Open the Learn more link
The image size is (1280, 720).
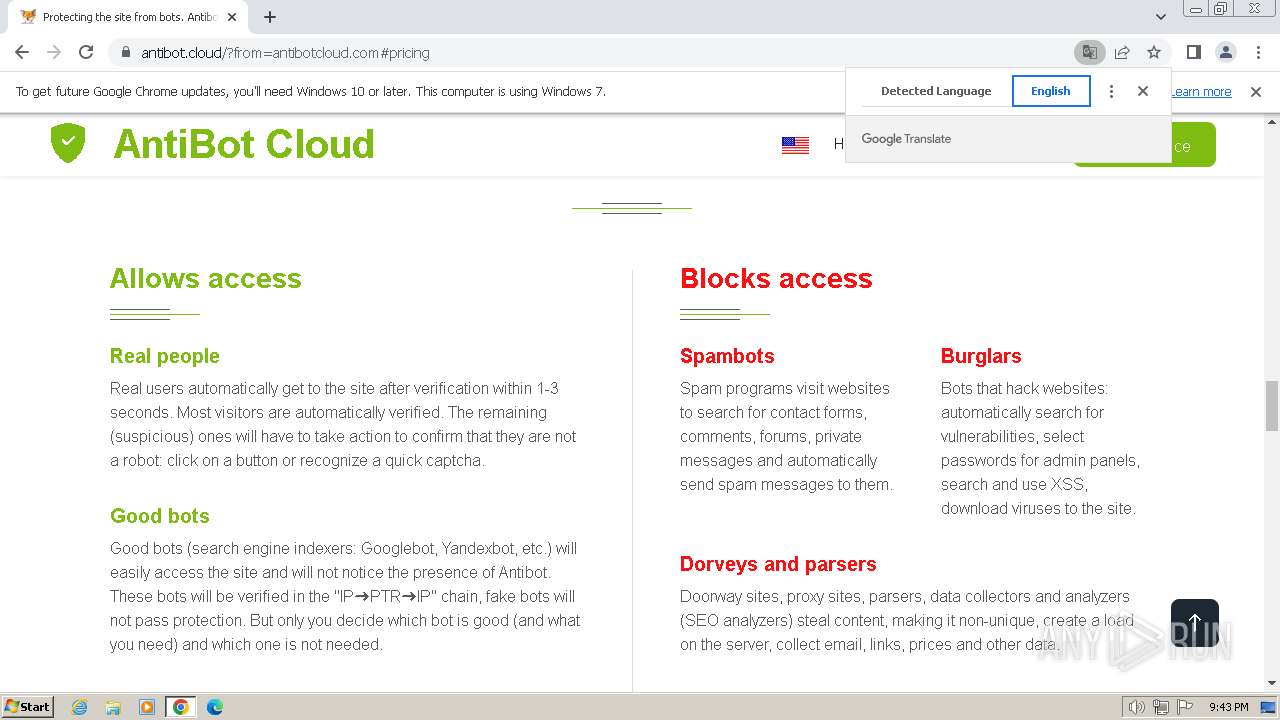(1201, 91)
